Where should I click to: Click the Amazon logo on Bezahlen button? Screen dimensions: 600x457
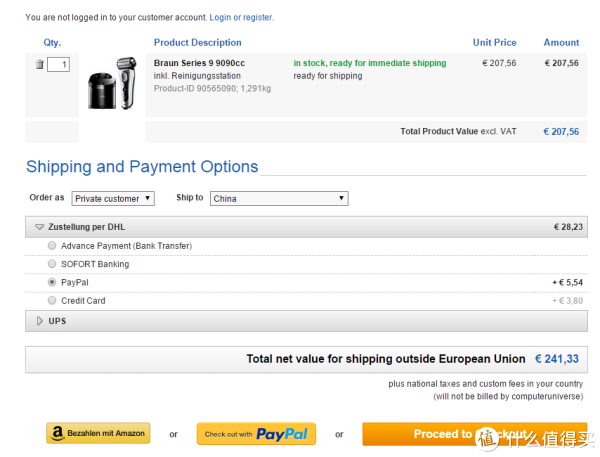(57, 434)
